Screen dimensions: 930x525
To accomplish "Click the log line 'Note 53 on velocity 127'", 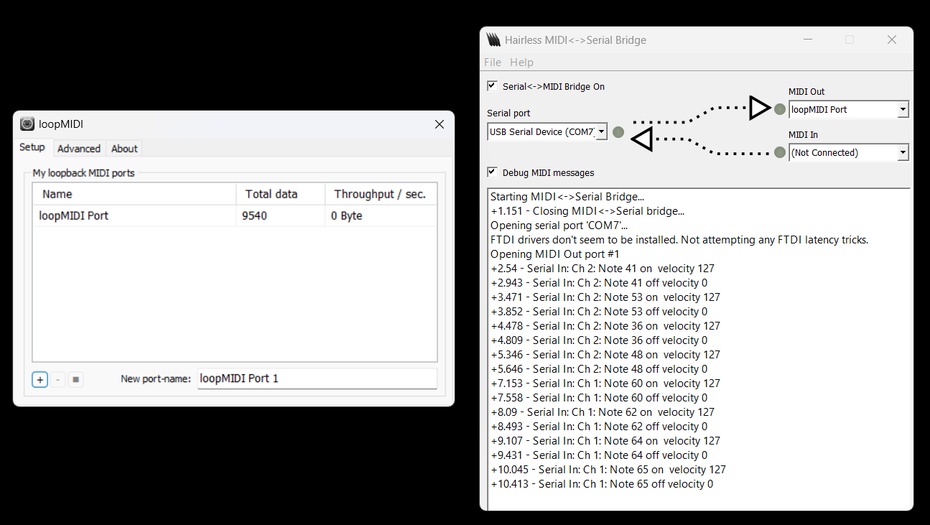I will (605, 297).
